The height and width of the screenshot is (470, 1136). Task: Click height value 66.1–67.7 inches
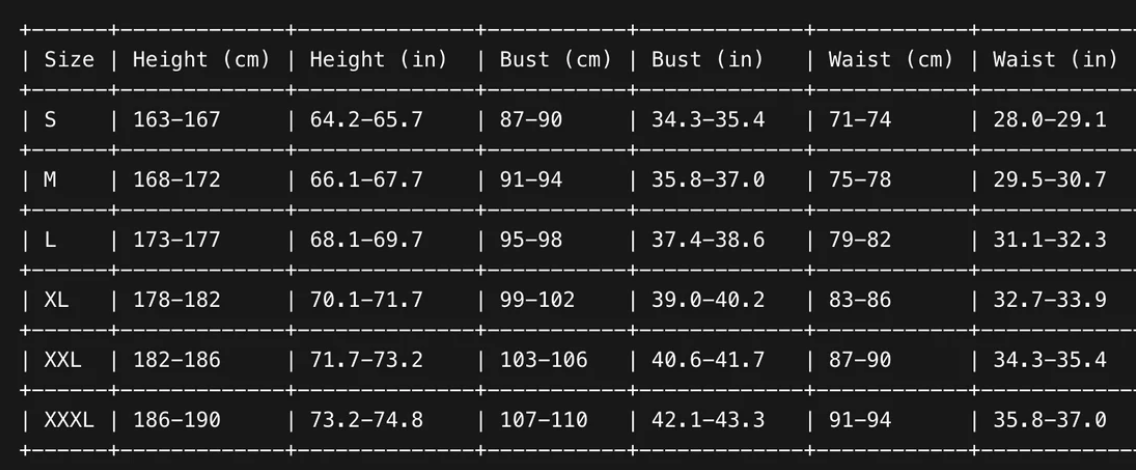coord(366,180)
